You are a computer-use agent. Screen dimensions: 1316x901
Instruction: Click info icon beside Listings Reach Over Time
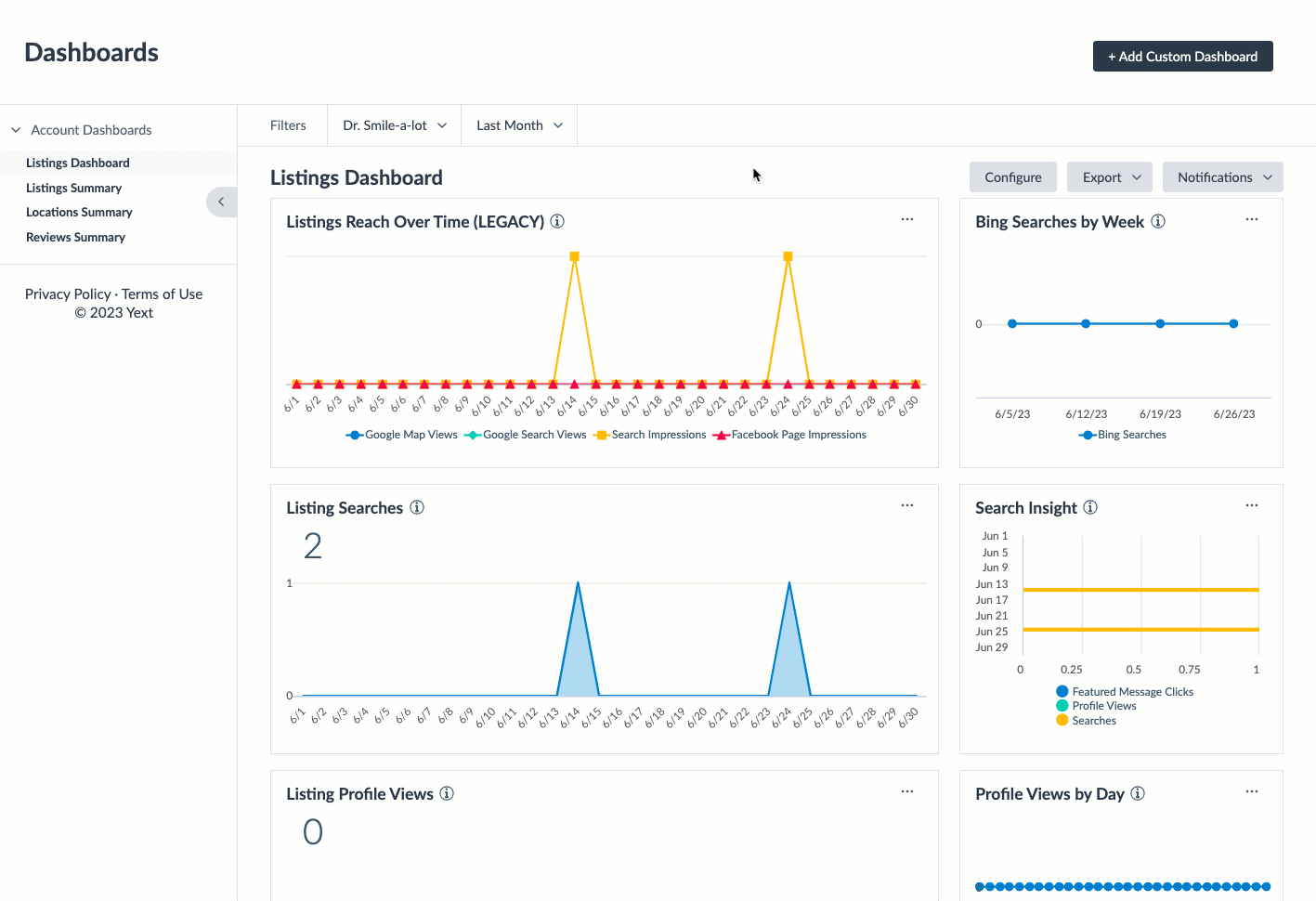[x=557, y=221]
